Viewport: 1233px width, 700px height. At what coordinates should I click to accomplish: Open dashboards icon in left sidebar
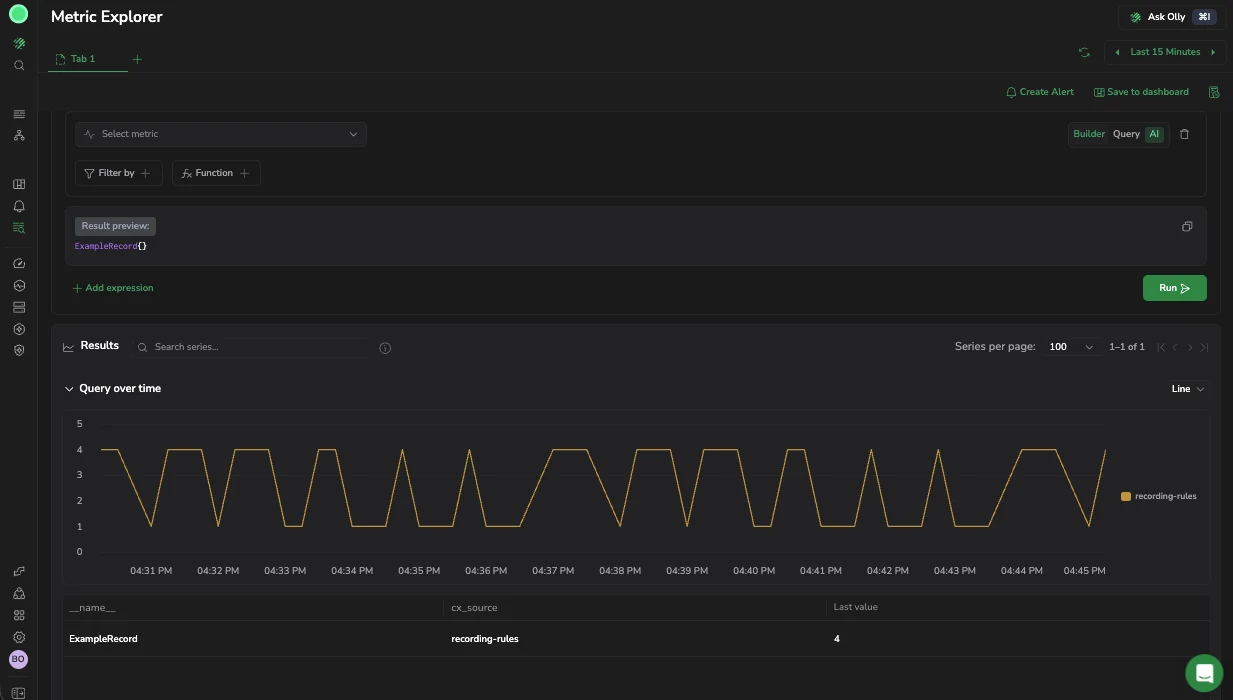18,184
